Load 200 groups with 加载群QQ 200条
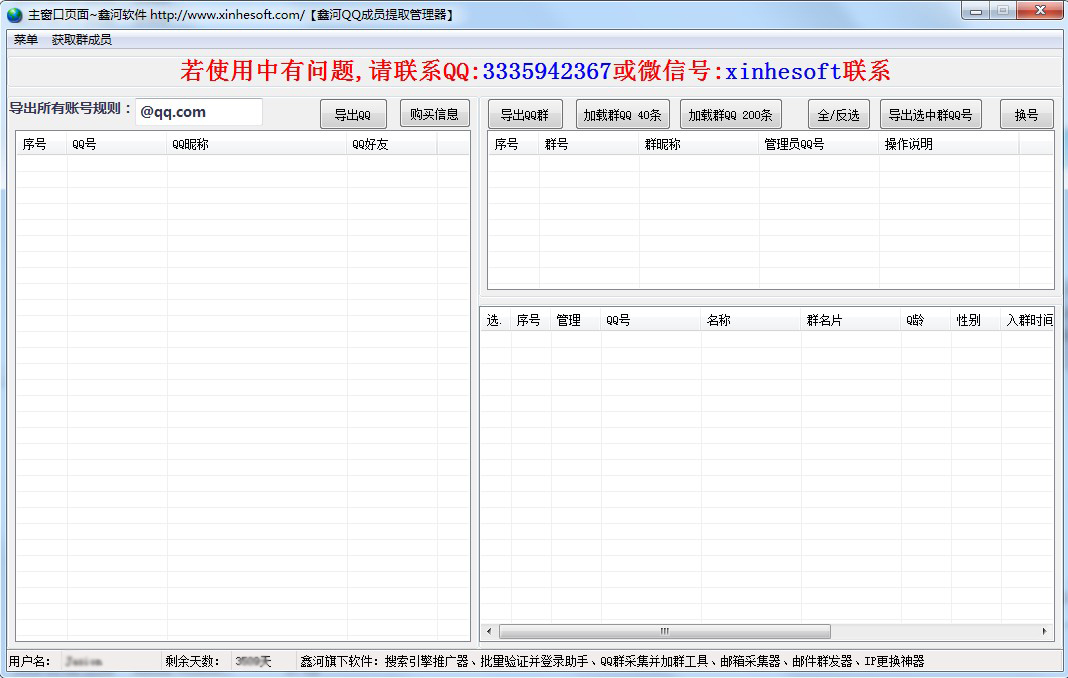 click(730, 114)
